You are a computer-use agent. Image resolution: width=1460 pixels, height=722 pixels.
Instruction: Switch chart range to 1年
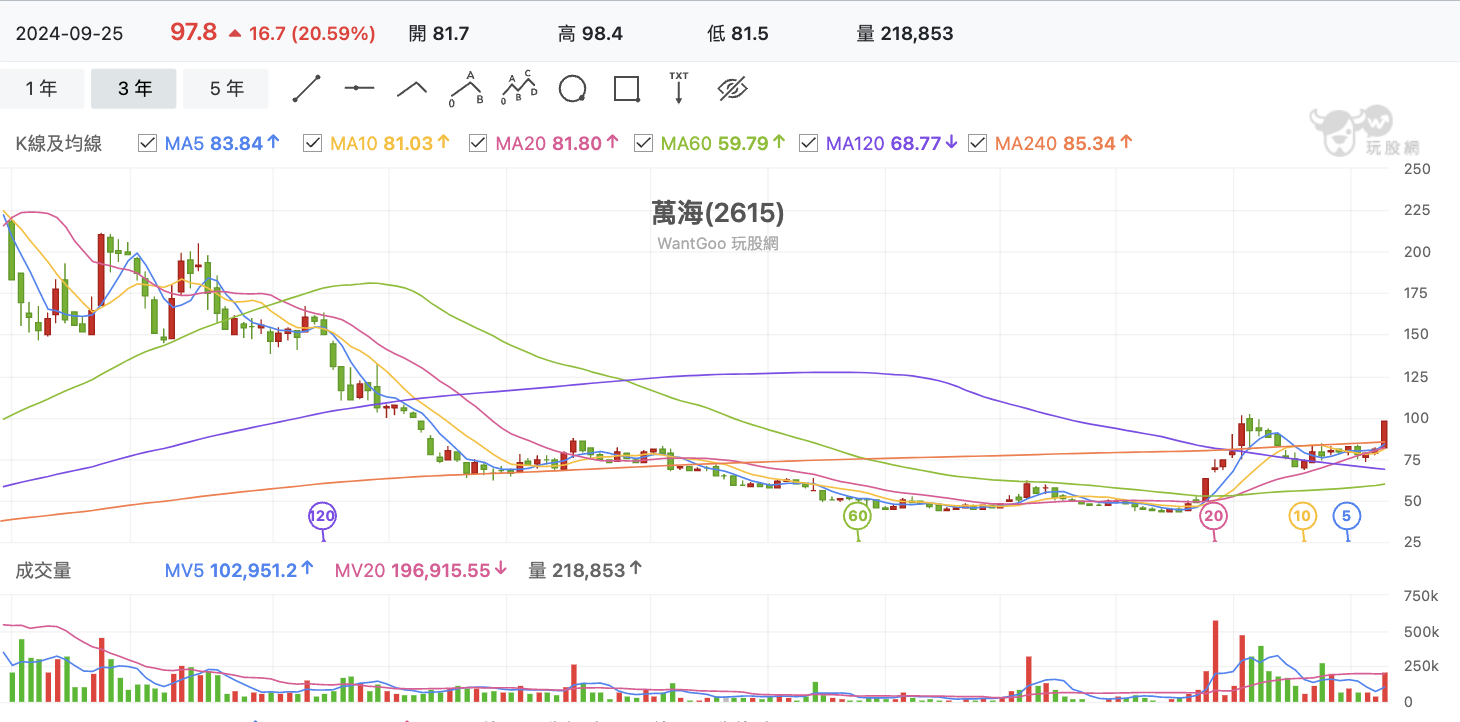click(x=42, y=89)
